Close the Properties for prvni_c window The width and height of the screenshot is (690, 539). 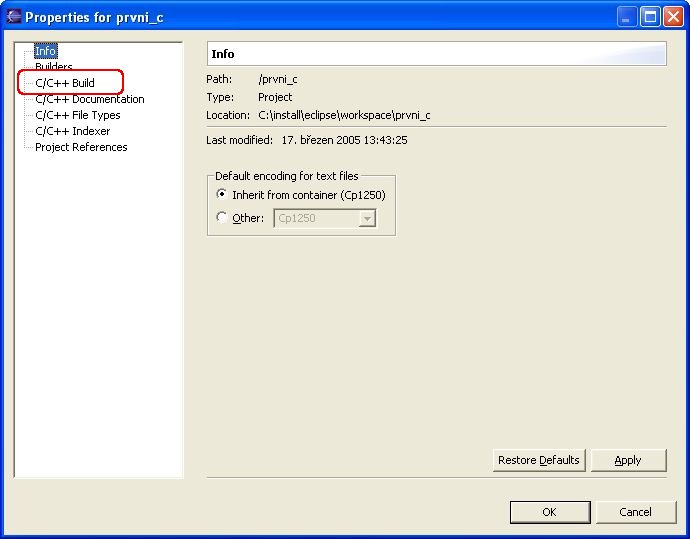pyautogui.click(x=673, y=17)
